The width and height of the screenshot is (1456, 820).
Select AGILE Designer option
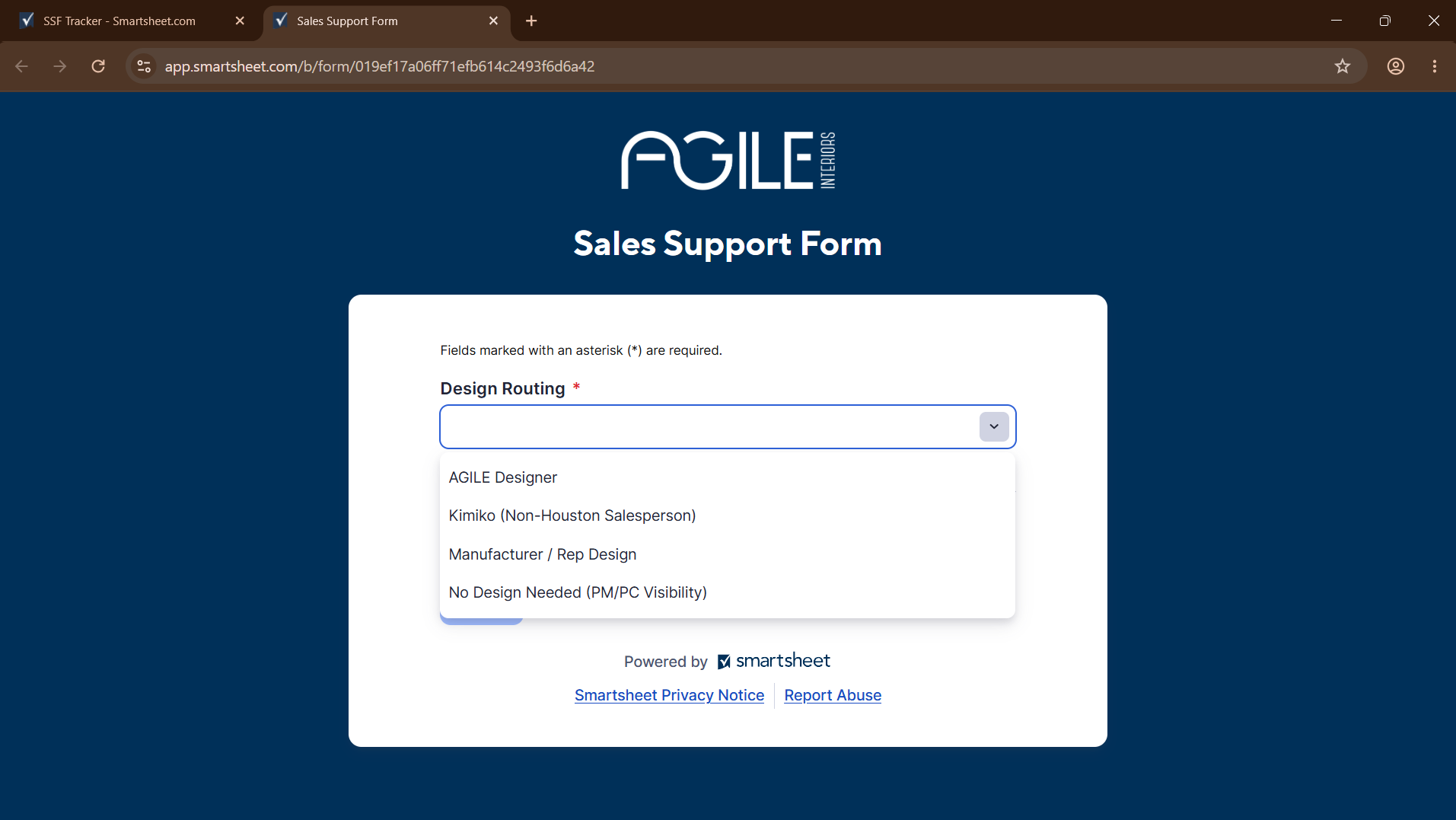click(x=727, y=477)
